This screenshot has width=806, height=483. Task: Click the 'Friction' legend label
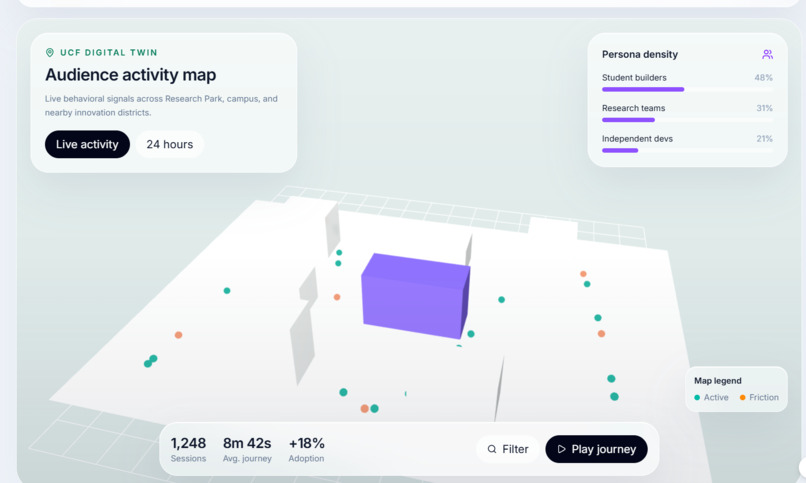click(764, 398)
